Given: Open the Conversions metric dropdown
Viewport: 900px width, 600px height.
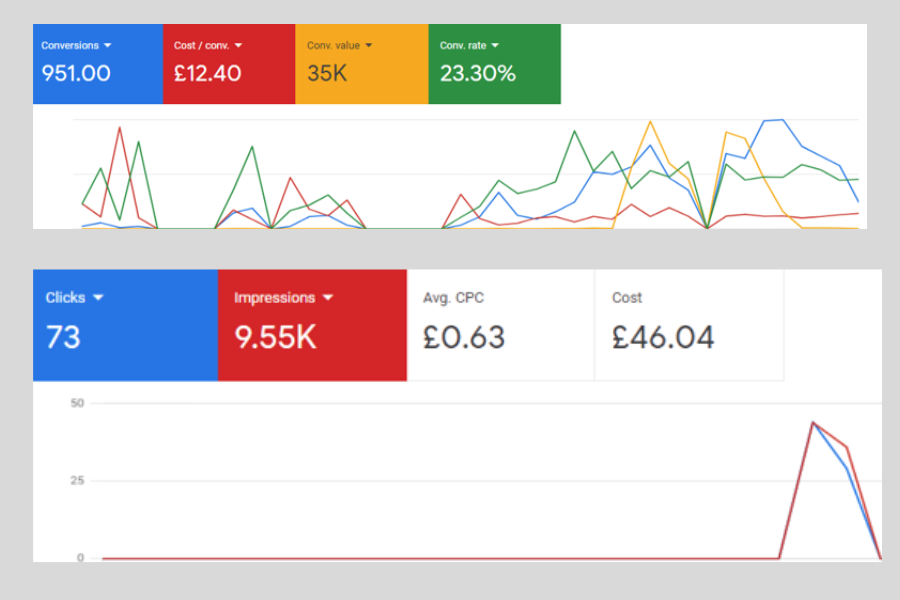Looking at the screenshot, I should click(x=110, y=44).
